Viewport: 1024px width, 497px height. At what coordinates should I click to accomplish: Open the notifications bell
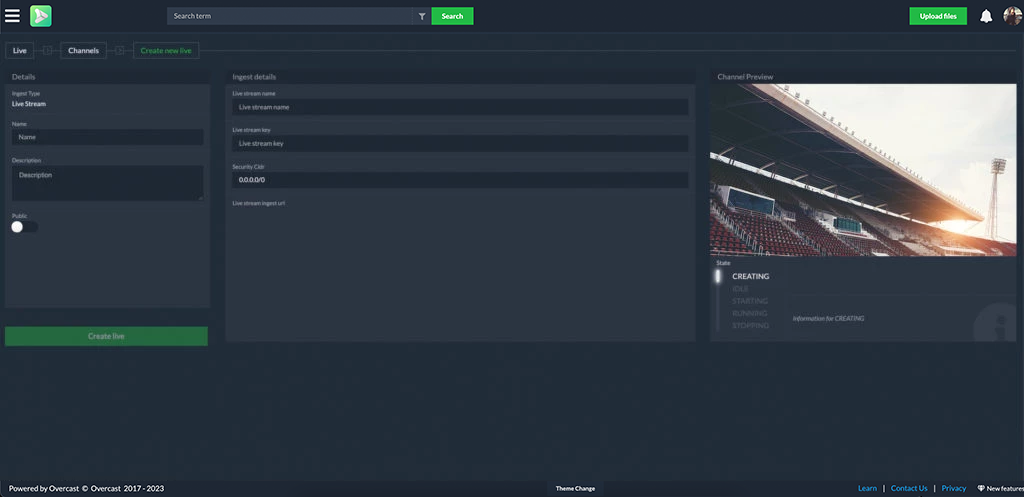click(x=986, y=16)
